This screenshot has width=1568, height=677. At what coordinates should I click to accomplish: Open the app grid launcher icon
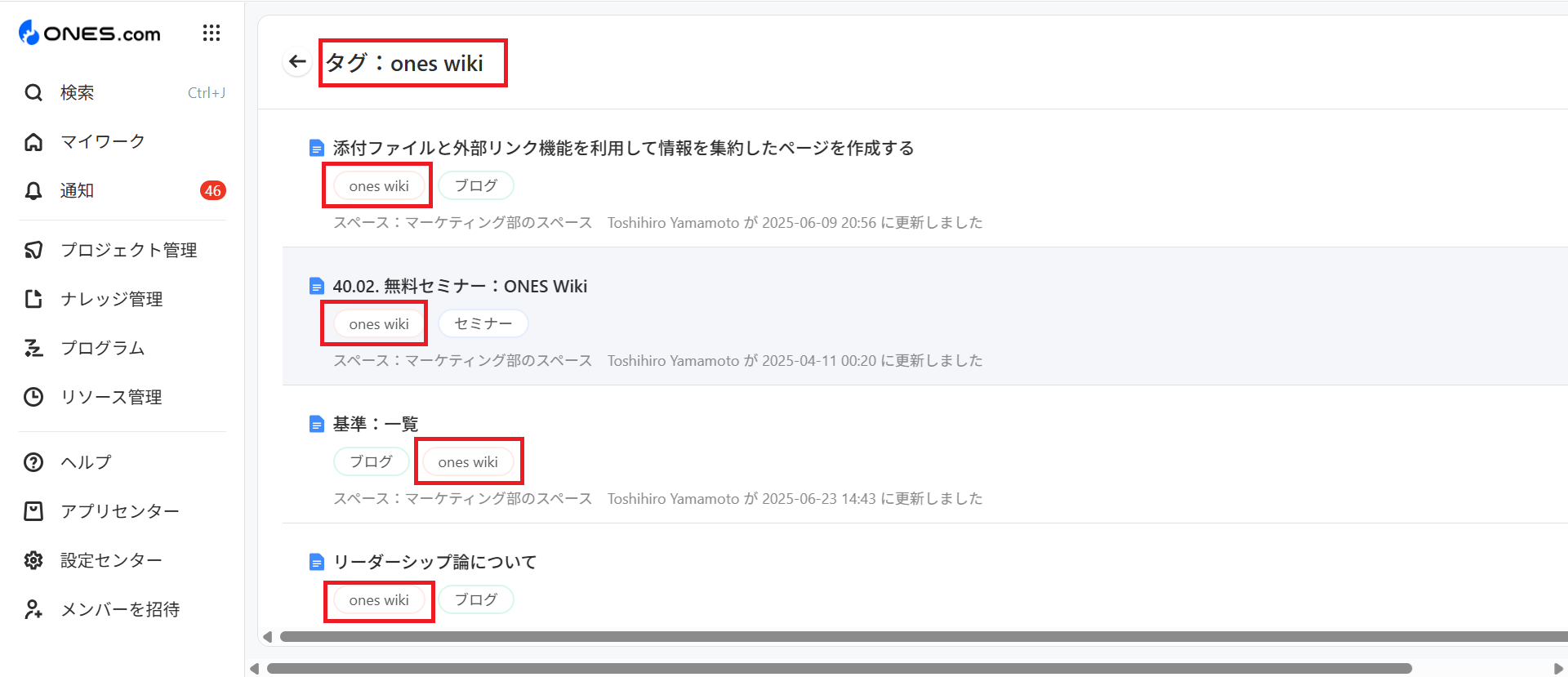[212, 33]
